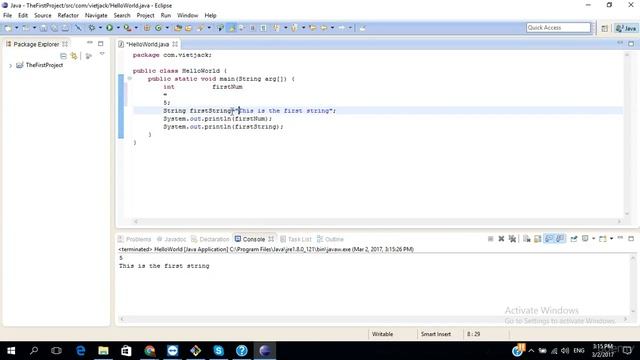Toggle Link with Editor in Package Explorer
Viewport: 640px width, 360px height.
pos(74,56)
